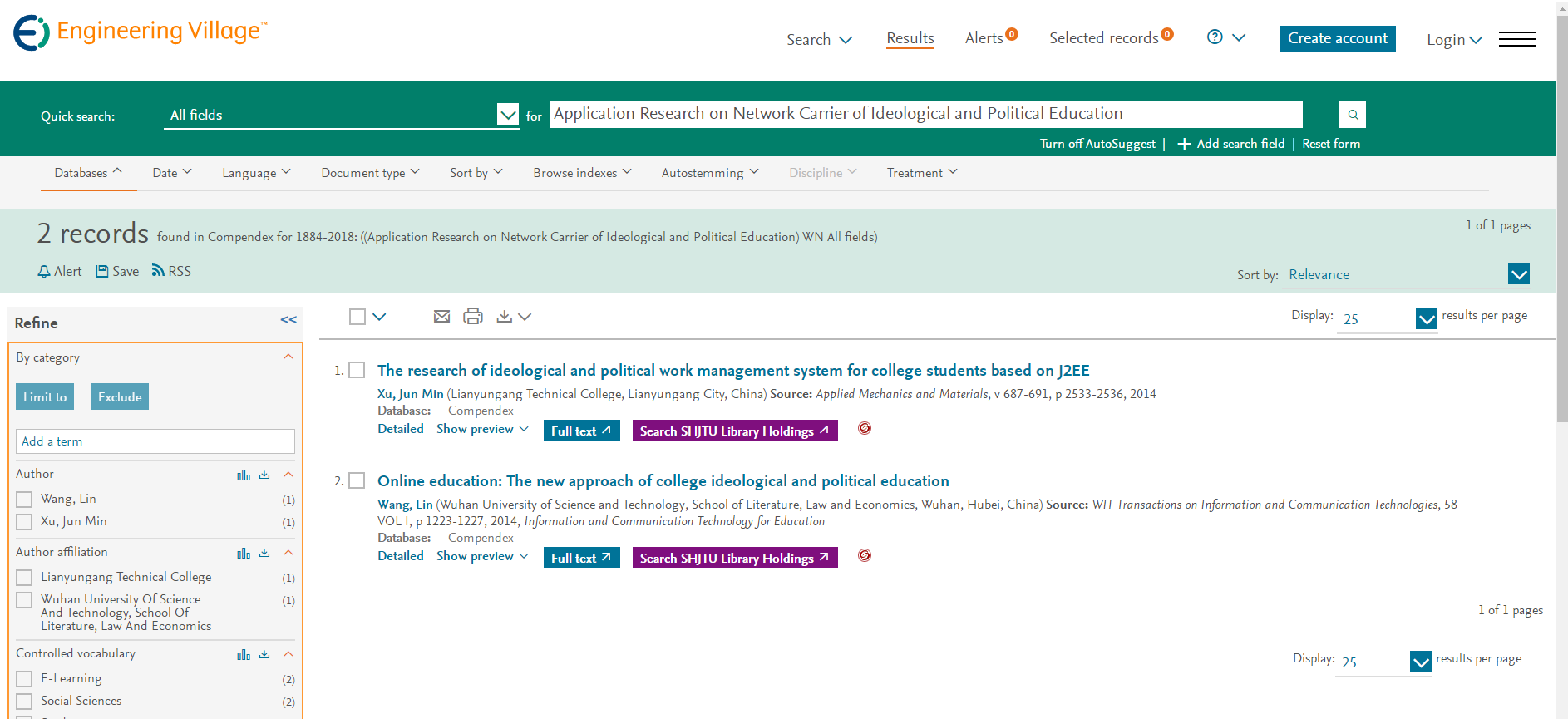
Task: Save the search with disk icon
Action: (117, 272)
